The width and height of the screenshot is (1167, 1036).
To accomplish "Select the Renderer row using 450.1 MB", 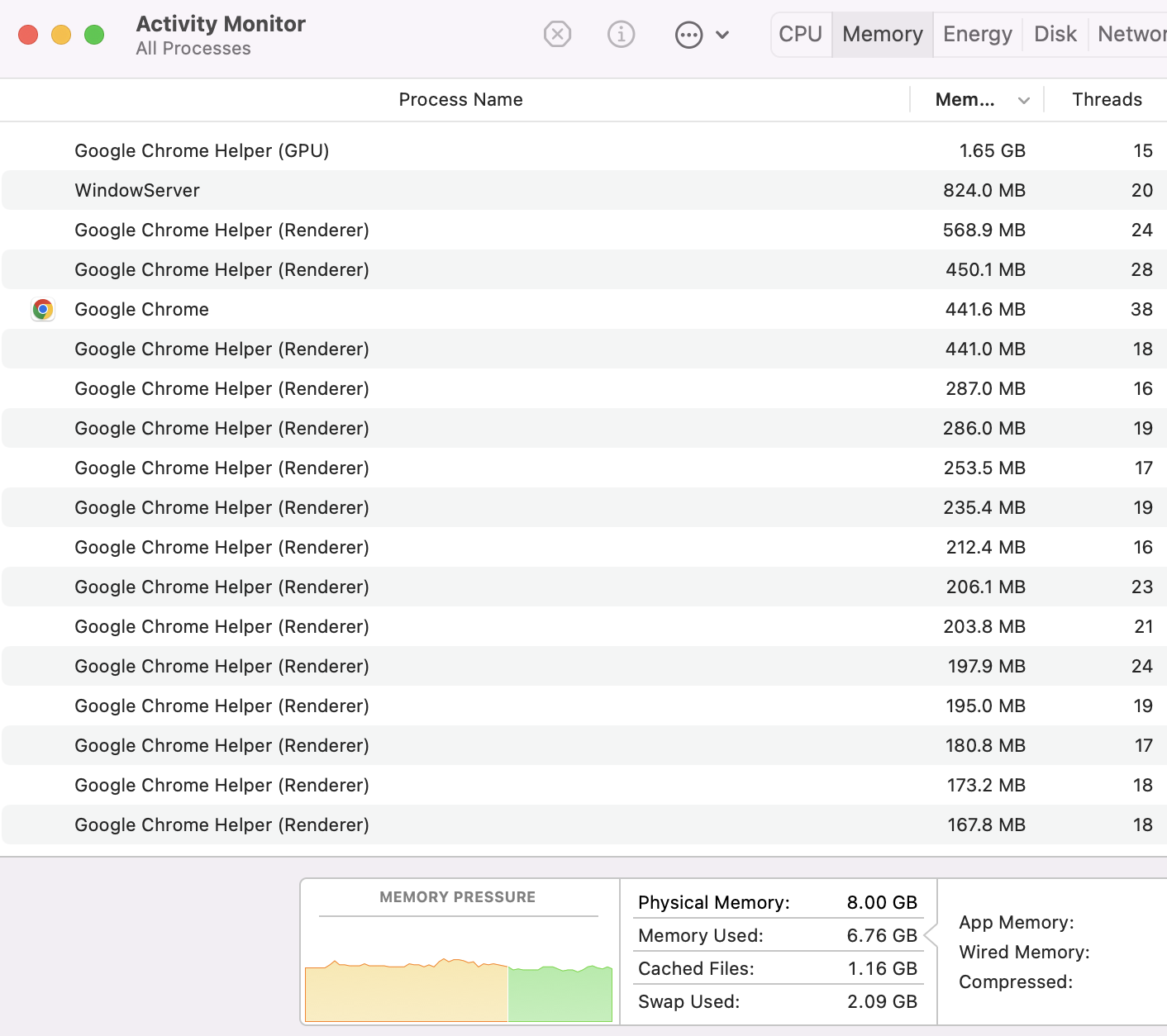I will coord(583,269).
